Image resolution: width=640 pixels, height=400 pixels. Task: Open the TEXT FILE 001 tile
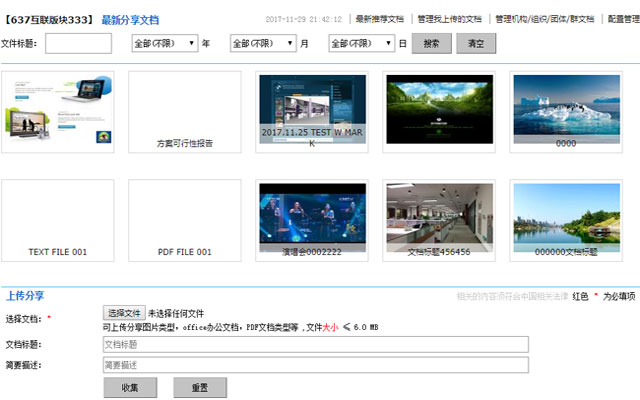pos(58,221)
